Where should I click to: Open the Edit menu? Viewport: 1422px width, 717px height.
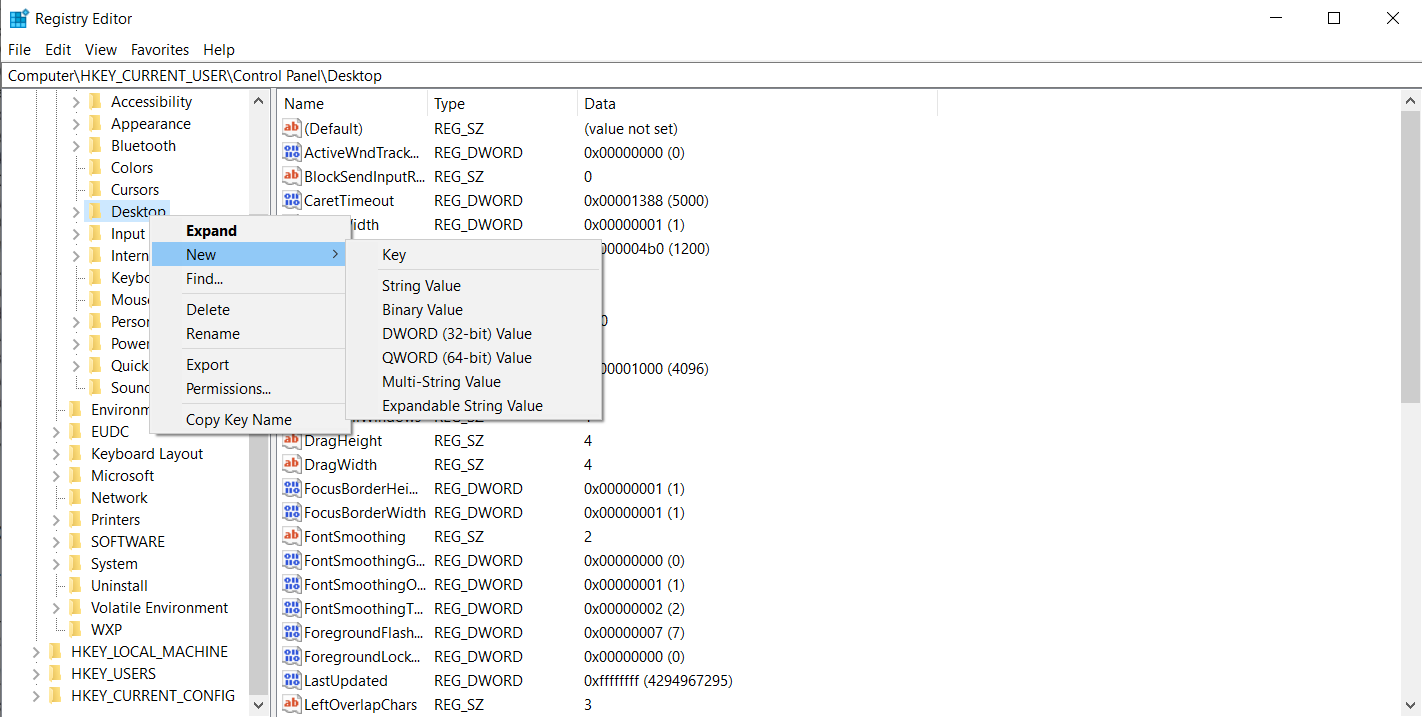coord(58,49)
